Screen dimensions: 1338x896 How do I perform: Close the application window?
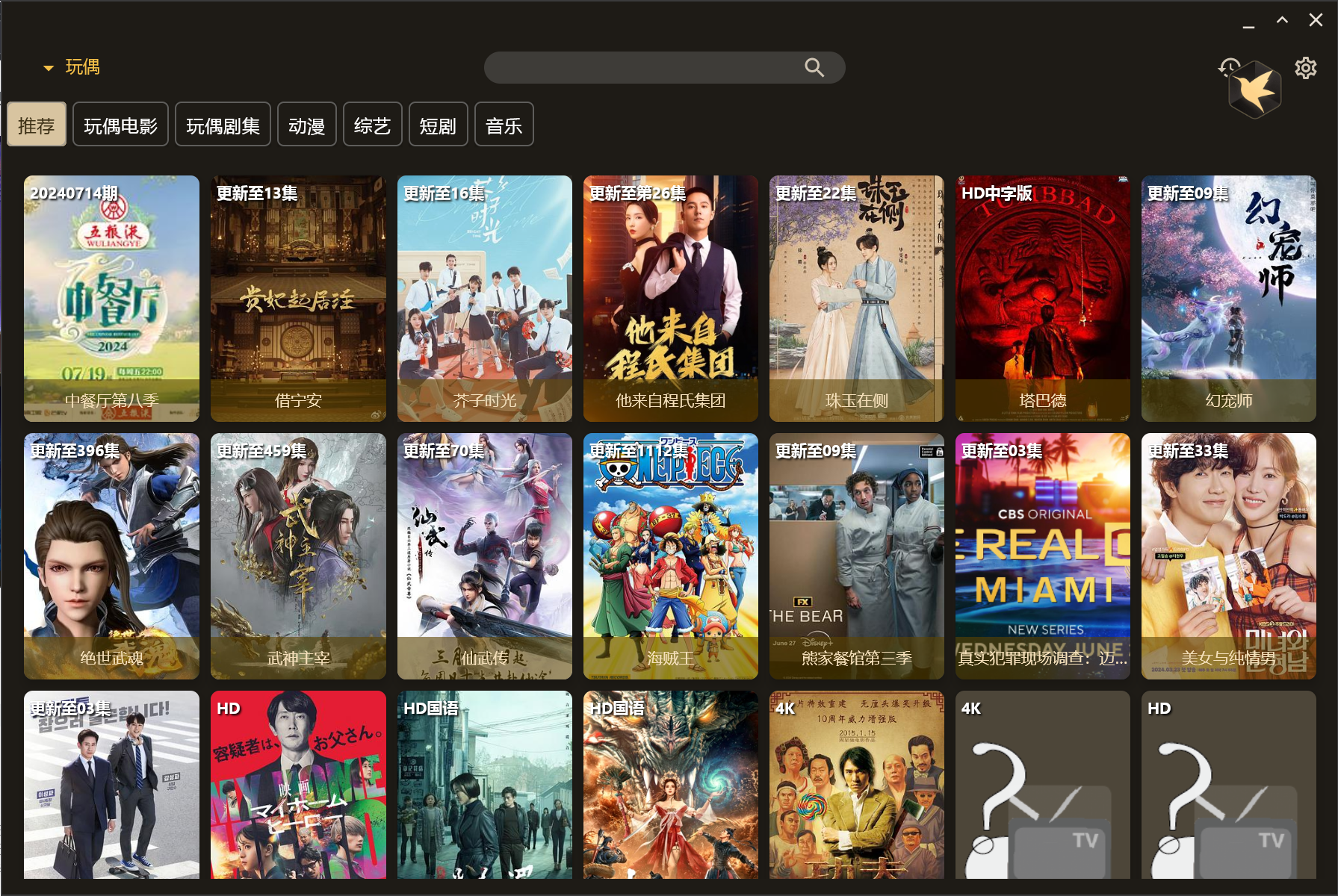click(1316, 20)
